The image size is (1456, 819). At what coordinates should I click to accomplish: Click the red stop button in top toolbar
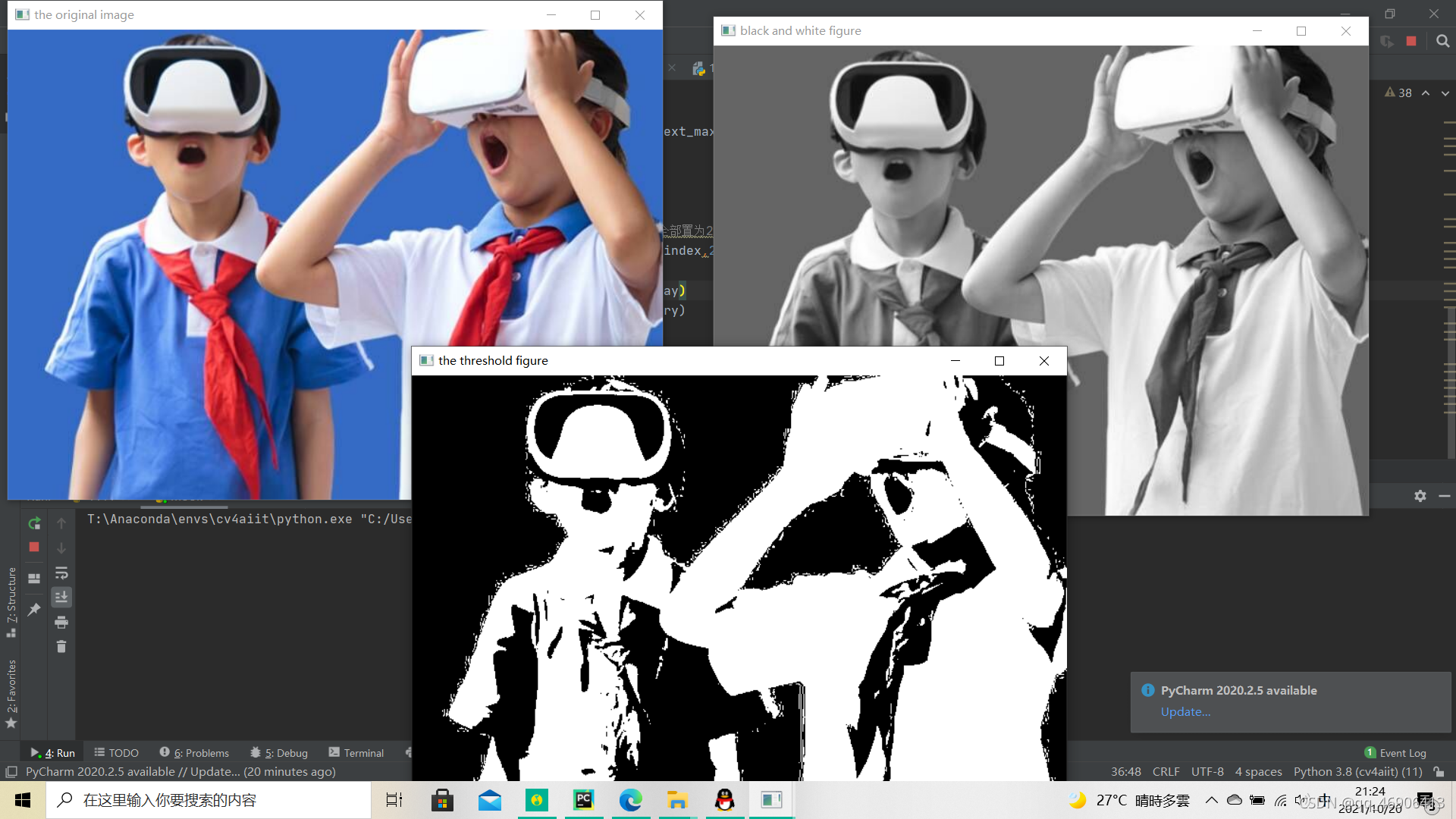[1411, 41]
